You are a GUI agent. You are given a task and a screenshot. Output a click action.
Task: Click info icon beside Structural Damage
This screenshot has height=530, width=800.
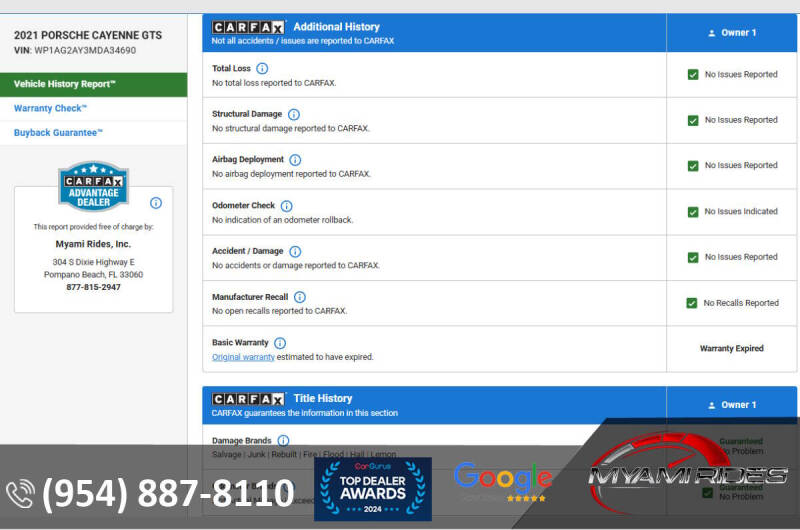point(293,115)
